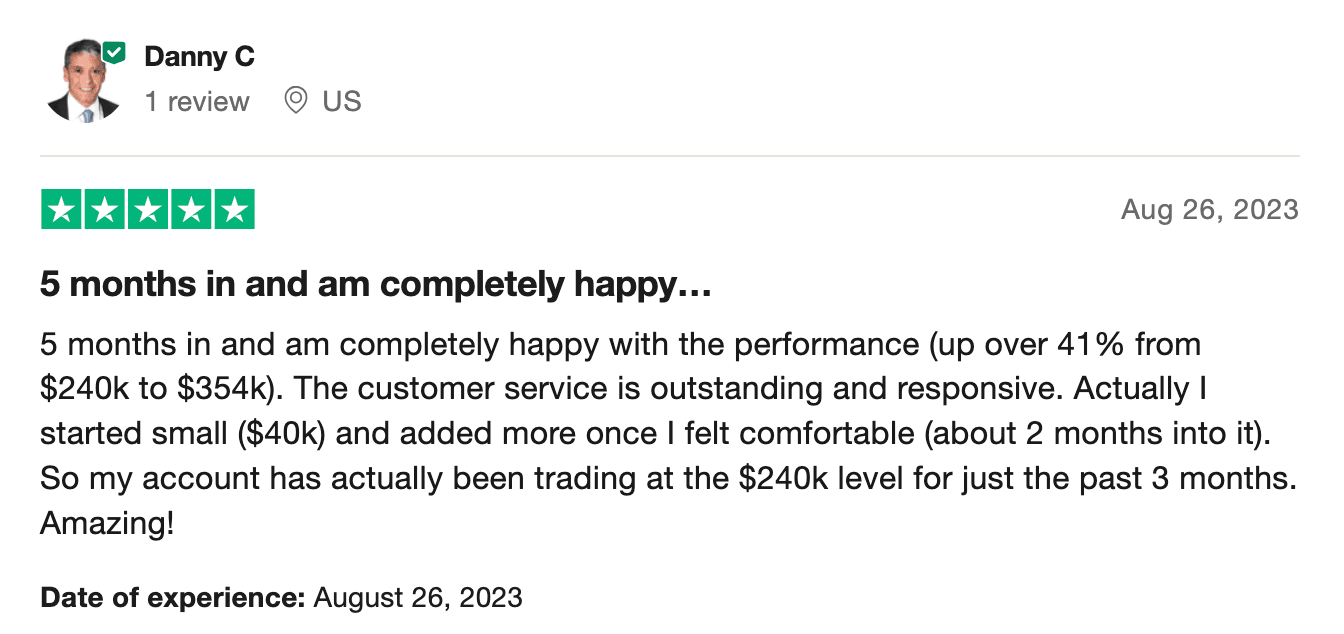This screenshot has width=1344, height=634.
Task: Click "The customer service is outstanding" sentence
Action: point(571,389)
